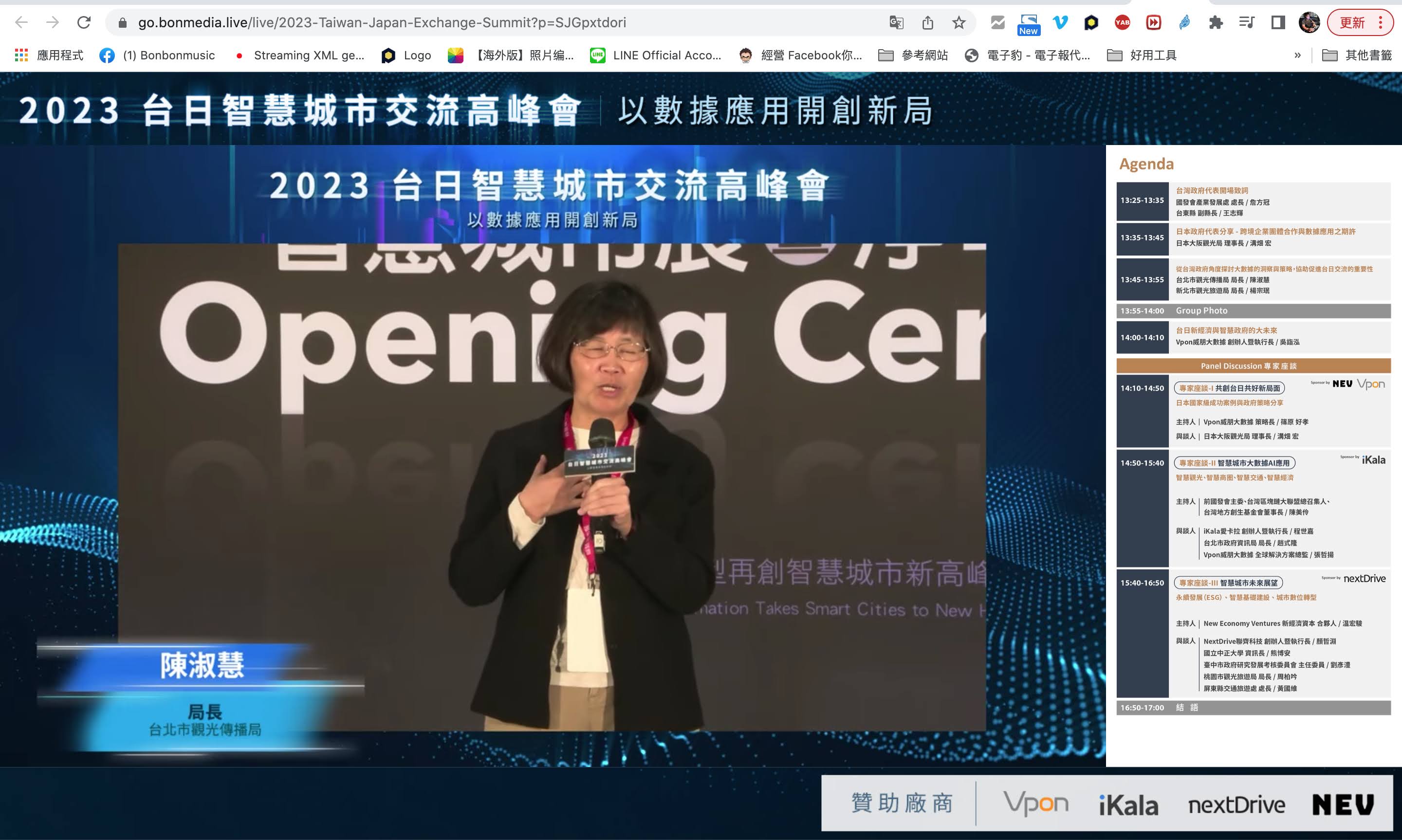
Task: Click the yellow hexagon extension icon
Action: point(1091,23)
